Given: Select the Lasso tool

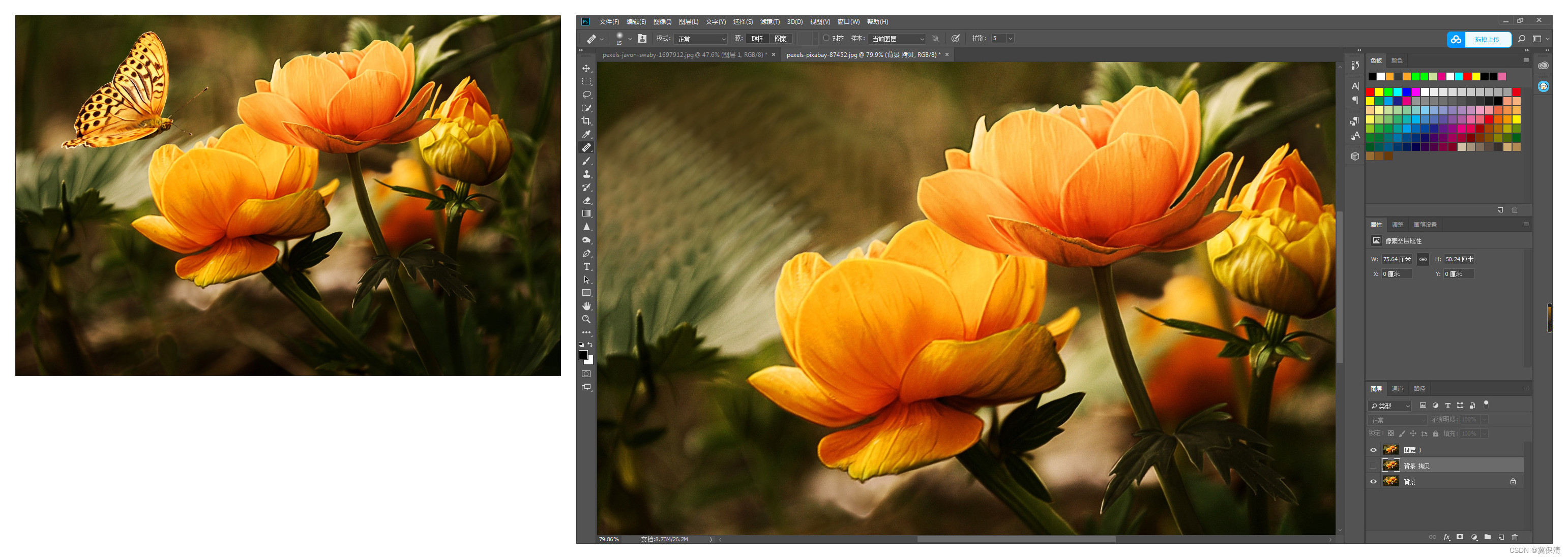Looking at the screenshot, I should (x=586, y=95).
